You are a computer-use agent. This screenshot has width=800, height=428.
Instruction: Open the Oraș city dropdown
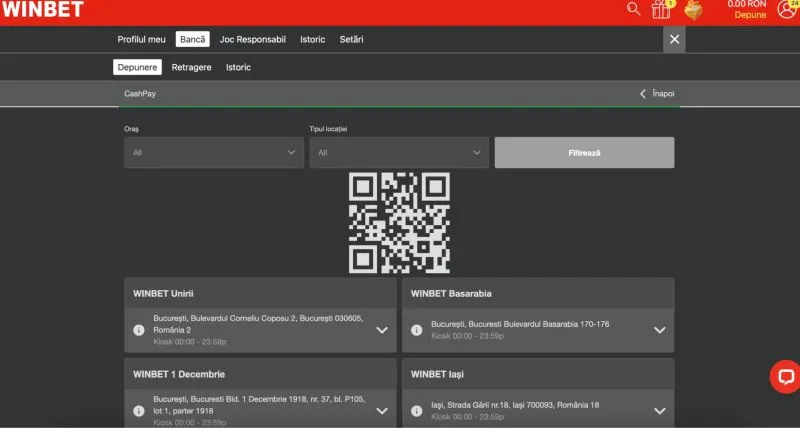[x=214, y=153]
